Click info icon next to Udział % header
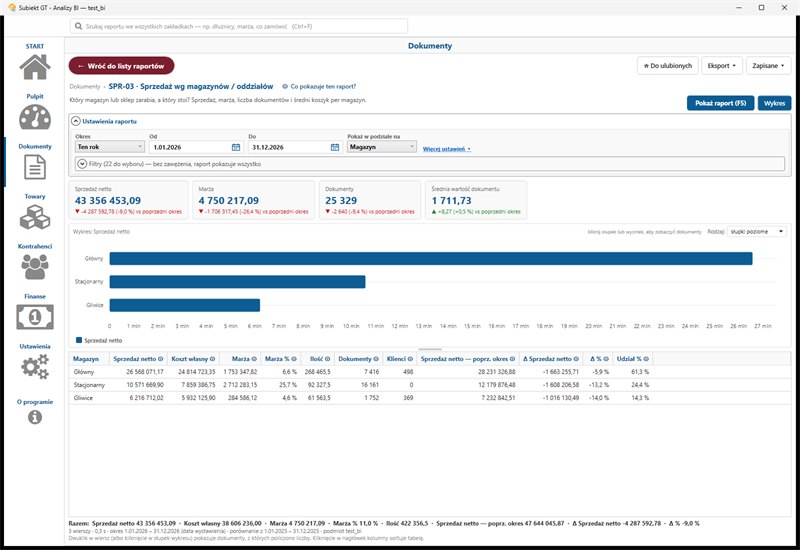Image resolution: width=800 pixels, height=550 pixels. [x=646, y=359]
